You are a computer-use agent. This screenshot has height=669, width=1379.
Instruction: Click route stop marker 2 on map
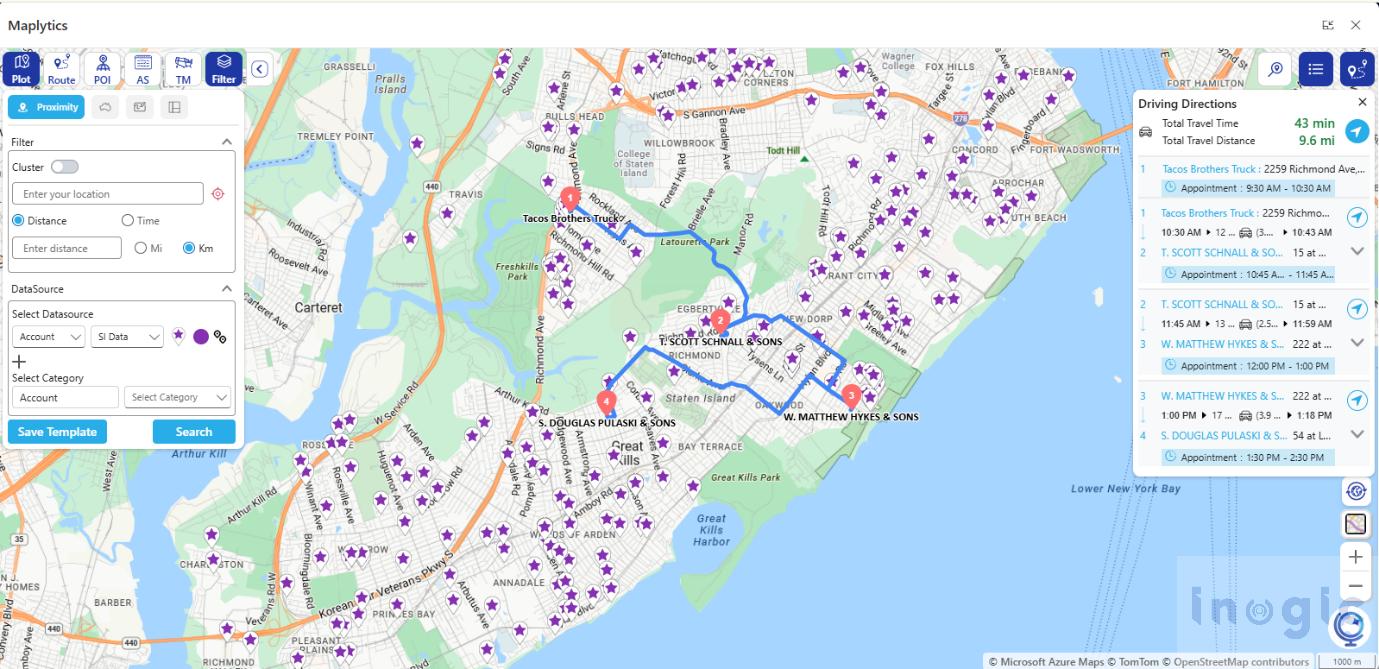click(719, 321)
